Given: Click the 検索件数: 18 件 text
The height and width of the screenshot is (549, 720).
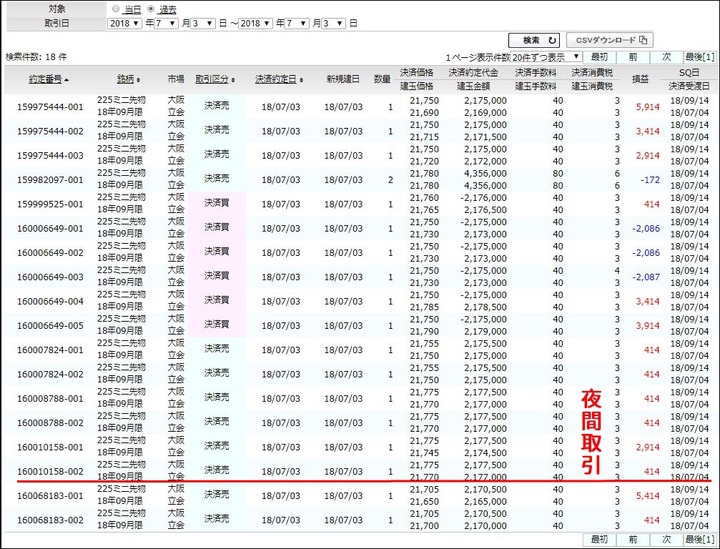Looking at the screenshot, I should tap(36, 57).
